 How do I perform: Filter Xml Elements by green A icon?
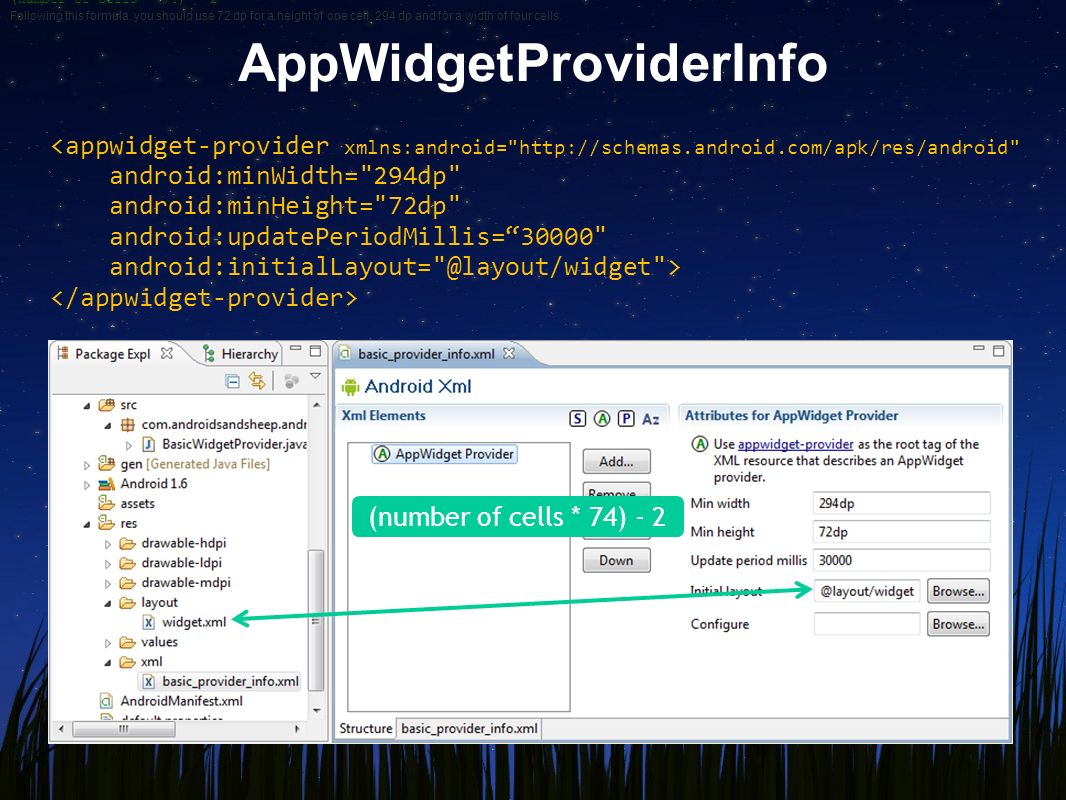coord(602,419)
